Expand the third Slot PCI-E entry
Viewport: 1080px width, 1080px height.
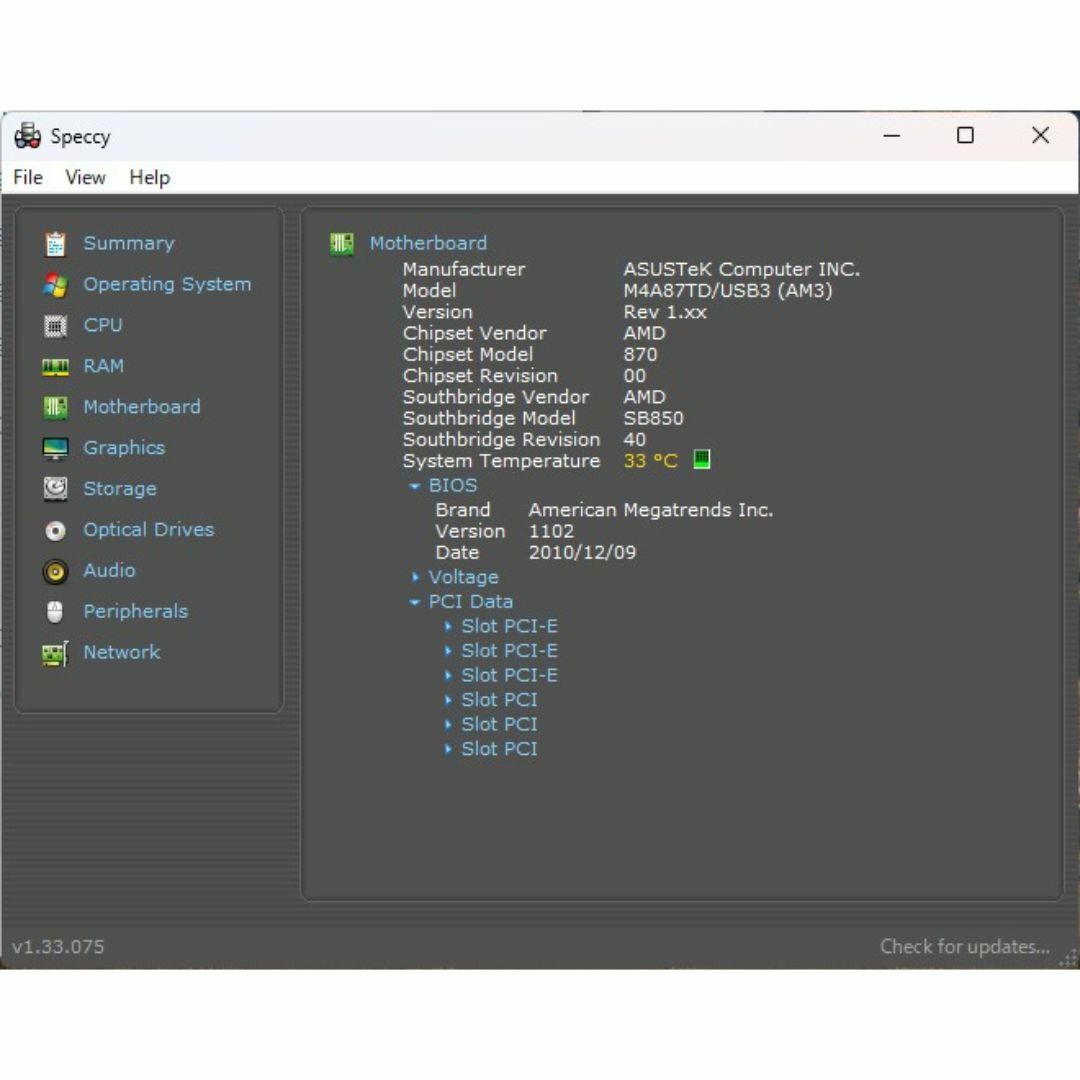(x=448, y=676)
